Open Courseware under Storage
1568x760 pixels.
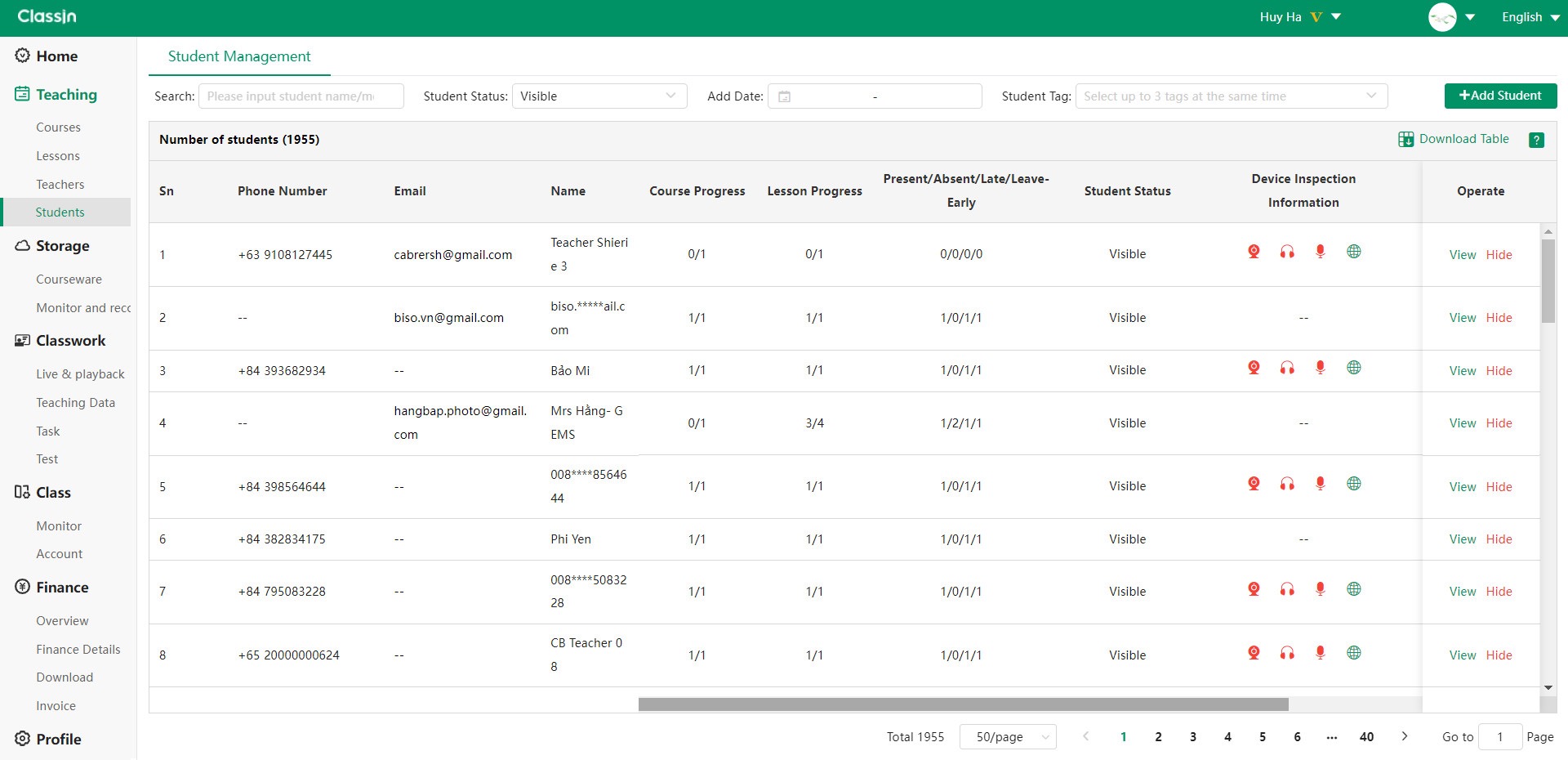point(69,279)
